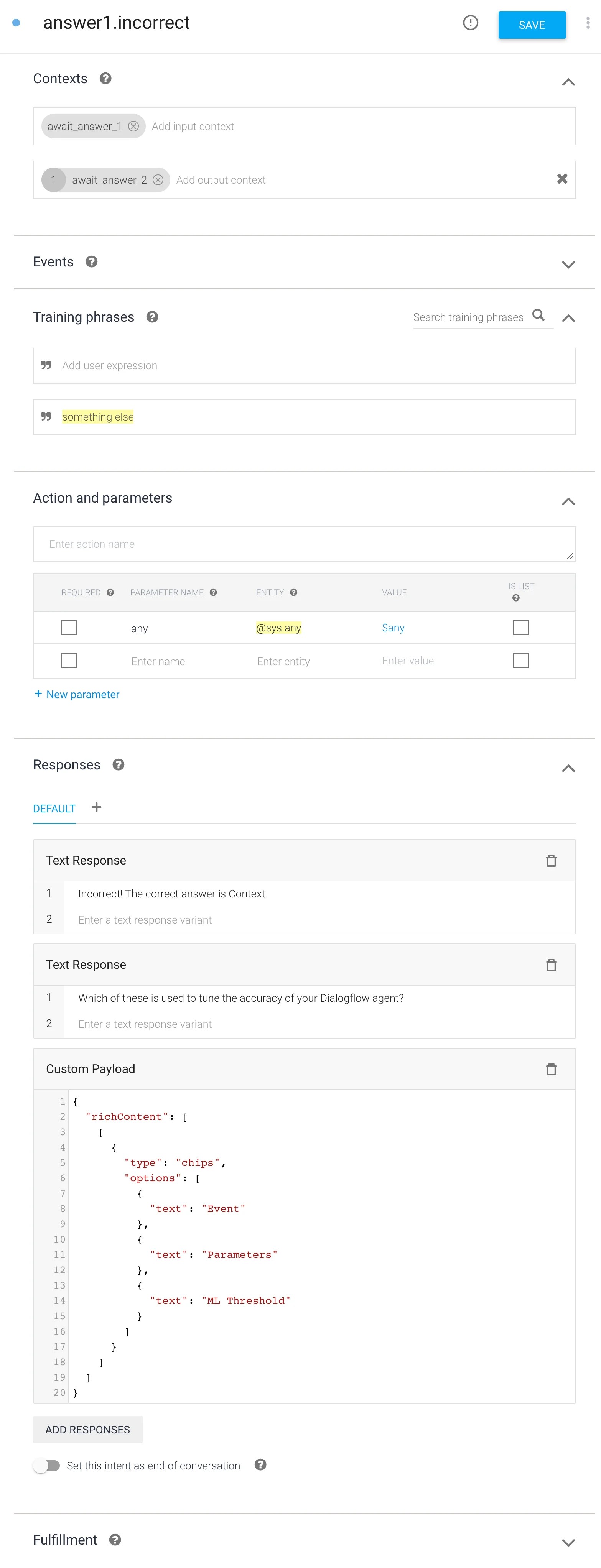Viewport: 601px width, 1568px height.
Task: Delete the Custom Payload response block
Action: tap(551, 1070)
